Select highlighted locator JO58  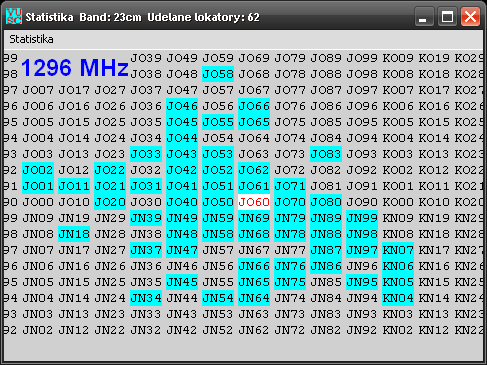coord(218,74)
